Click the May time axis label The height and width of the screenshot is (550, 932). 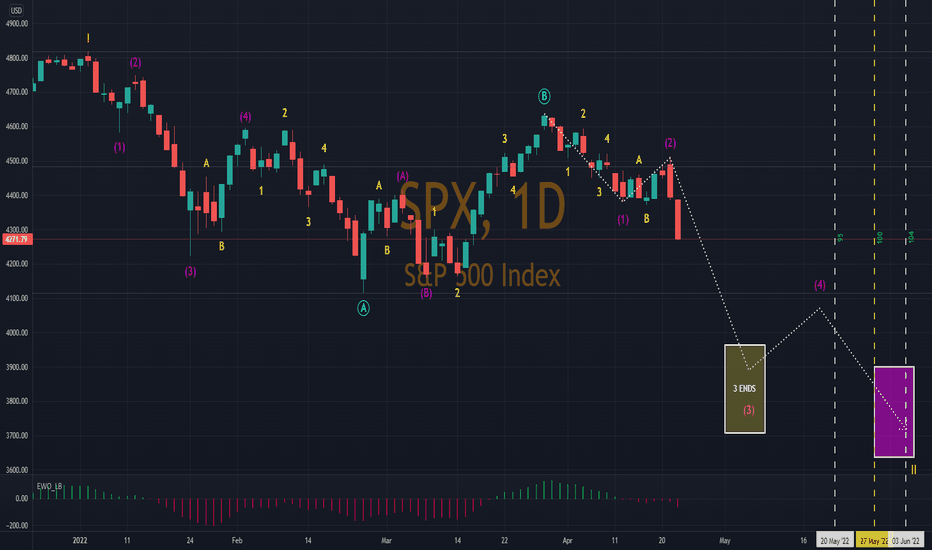coord(725,540)
